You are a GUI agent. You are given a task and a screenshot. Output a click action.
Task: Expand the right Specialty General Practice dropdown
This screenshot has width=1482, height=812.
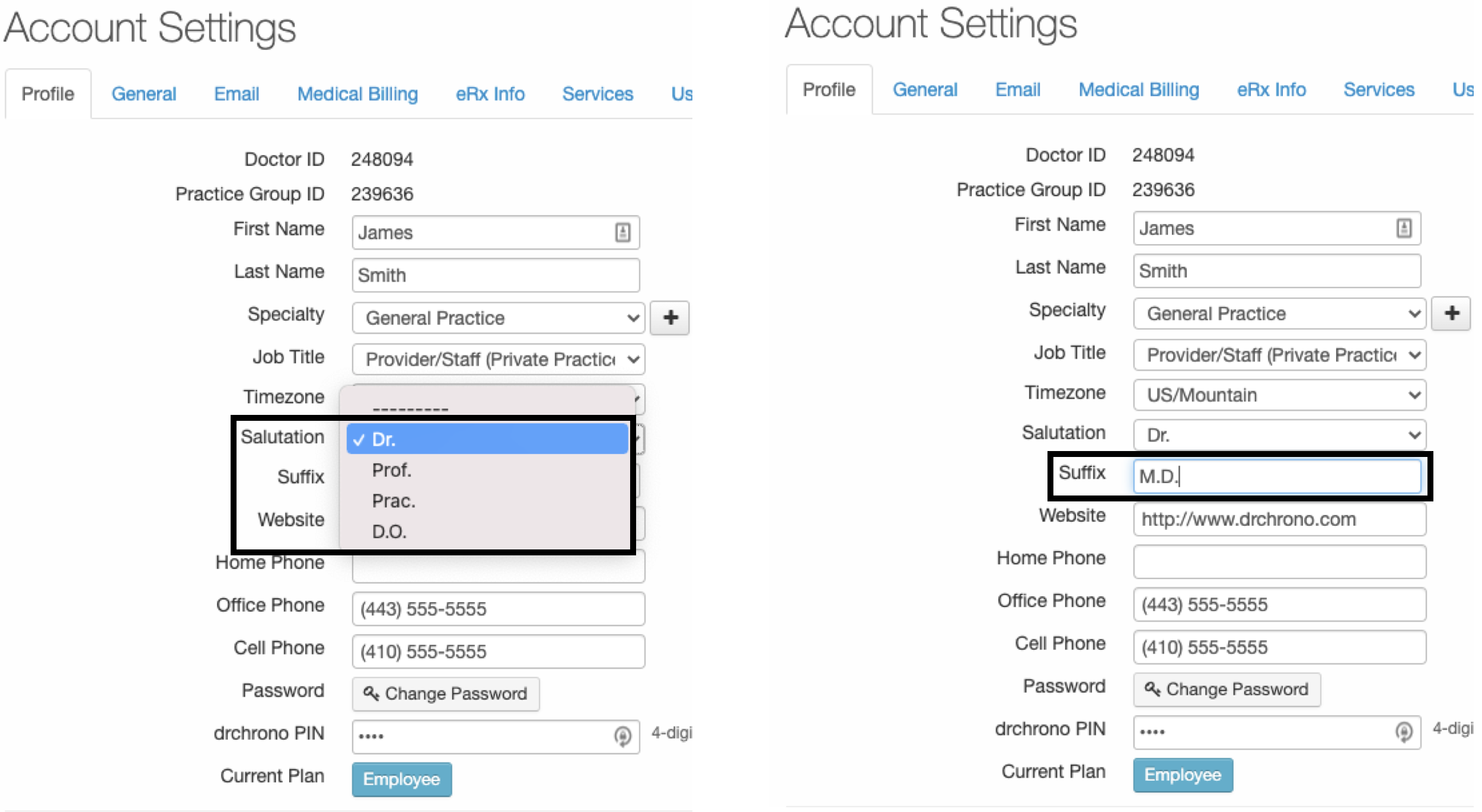tap(1280, 314)
